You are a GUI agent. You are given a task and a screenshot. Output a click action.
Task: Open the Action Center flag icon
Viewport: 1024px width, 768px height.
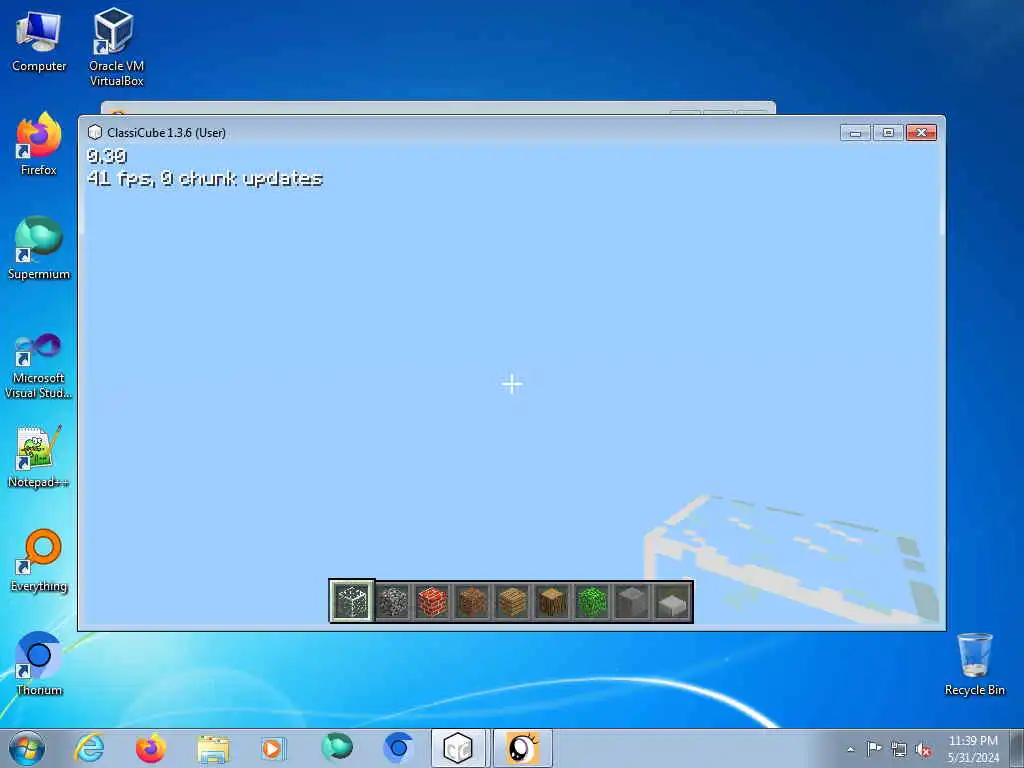(874, 749)
